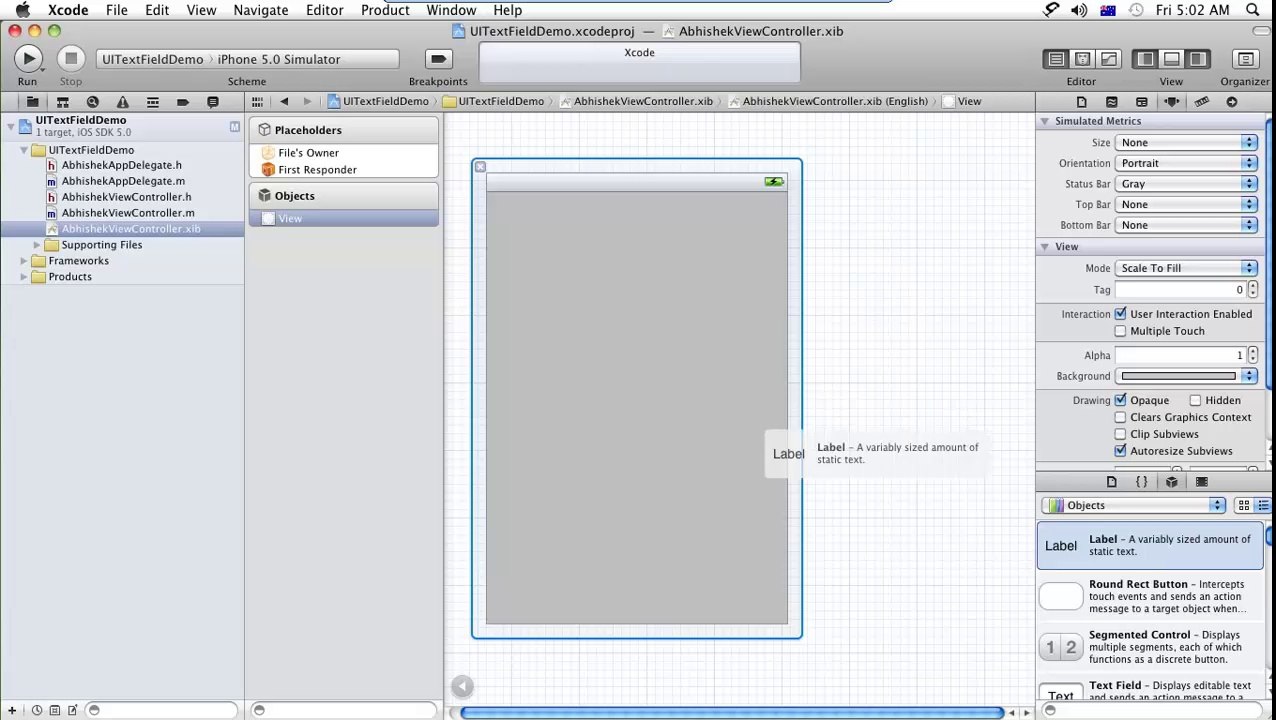
Task: Open the Product menu
Action: (385, 10)
